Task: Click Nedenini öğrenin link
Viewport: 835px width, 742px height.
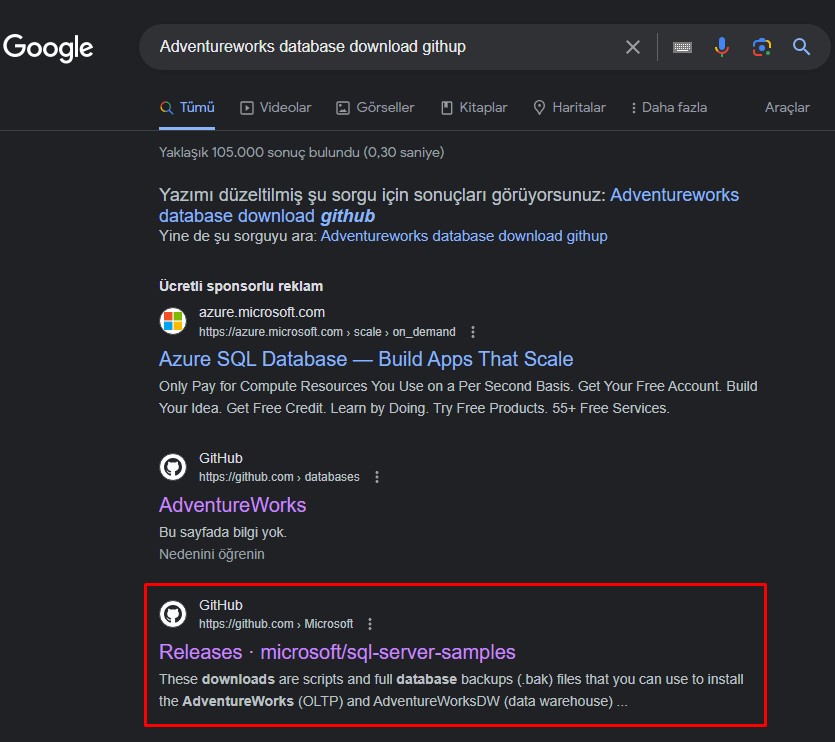Action: [212, 554]
